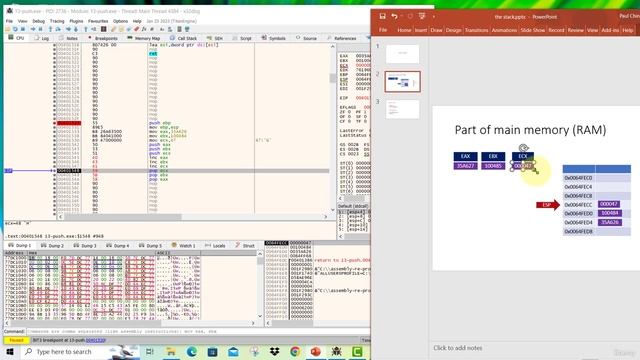Select the red ESP arrow on slide
This screenshot has width=640, height=360.
click(x=548, y=204)
